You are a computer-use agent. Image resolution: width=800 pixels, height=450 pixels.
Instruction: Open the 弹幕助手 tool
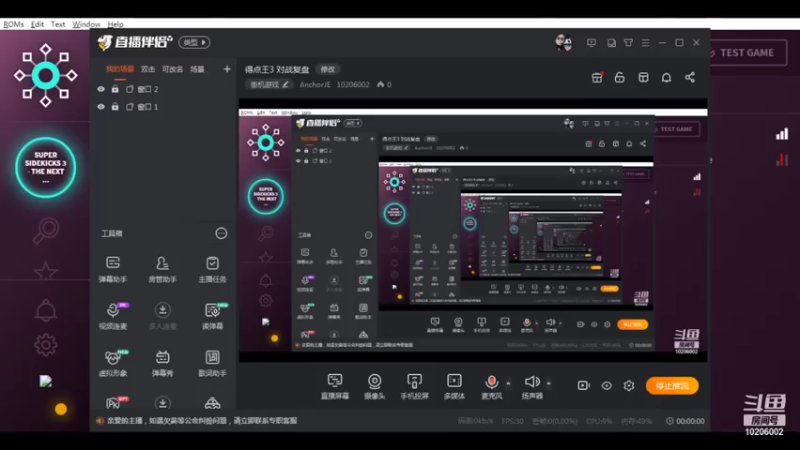point(113,269)
